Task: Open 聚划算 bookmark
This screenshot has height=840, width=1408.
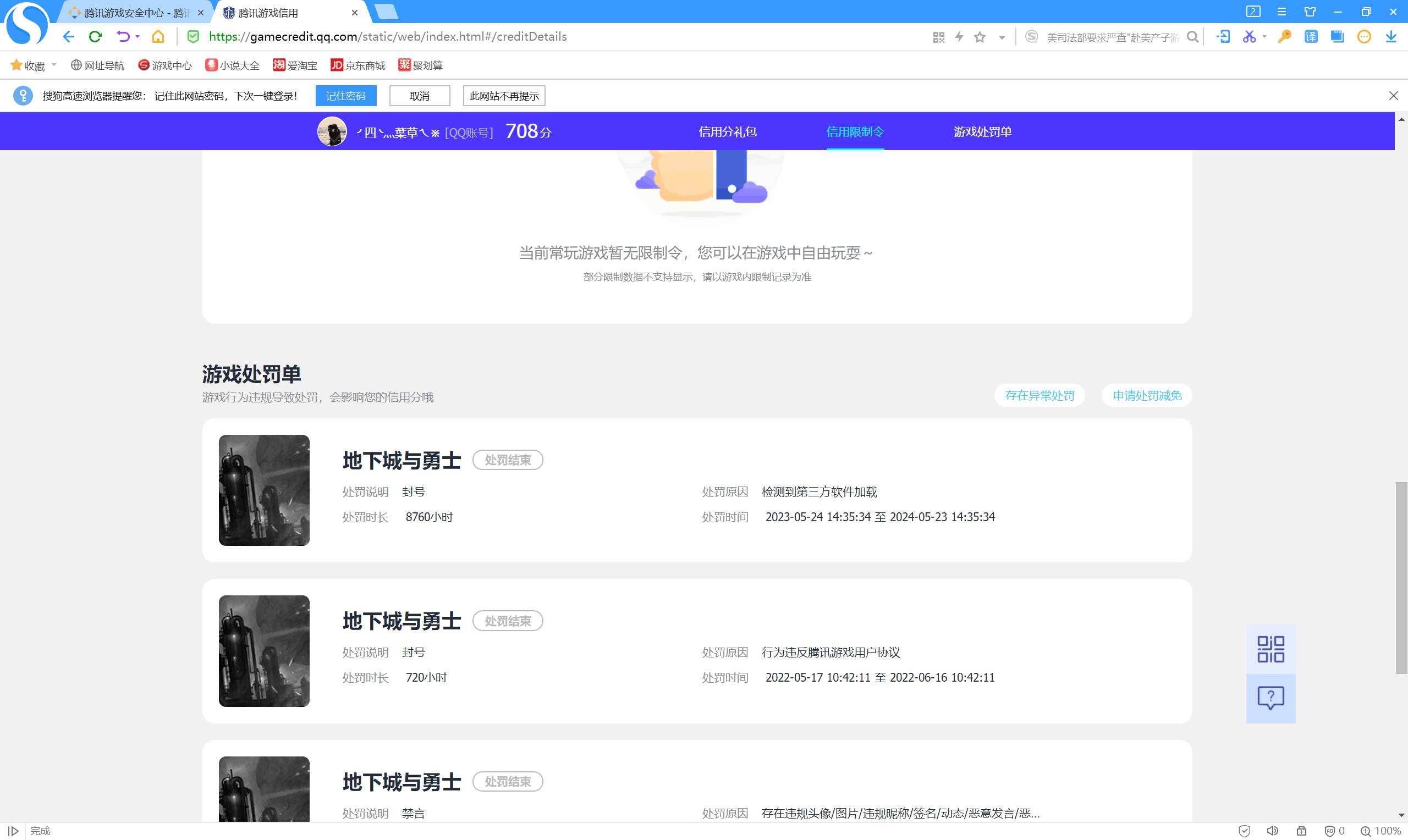Action: point(420,65)
